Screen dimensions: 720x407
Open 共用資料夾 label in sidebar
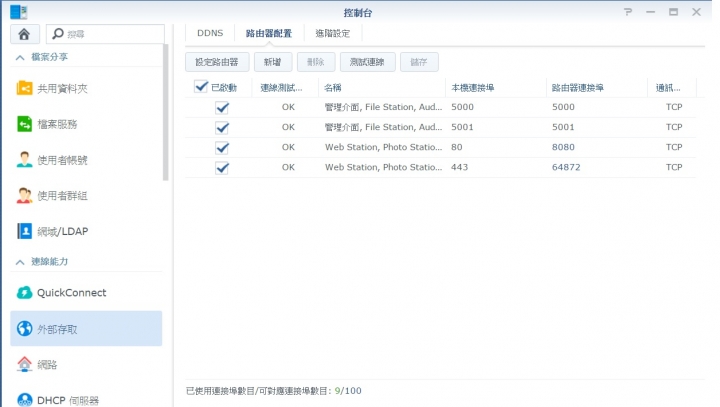[62, 88]
